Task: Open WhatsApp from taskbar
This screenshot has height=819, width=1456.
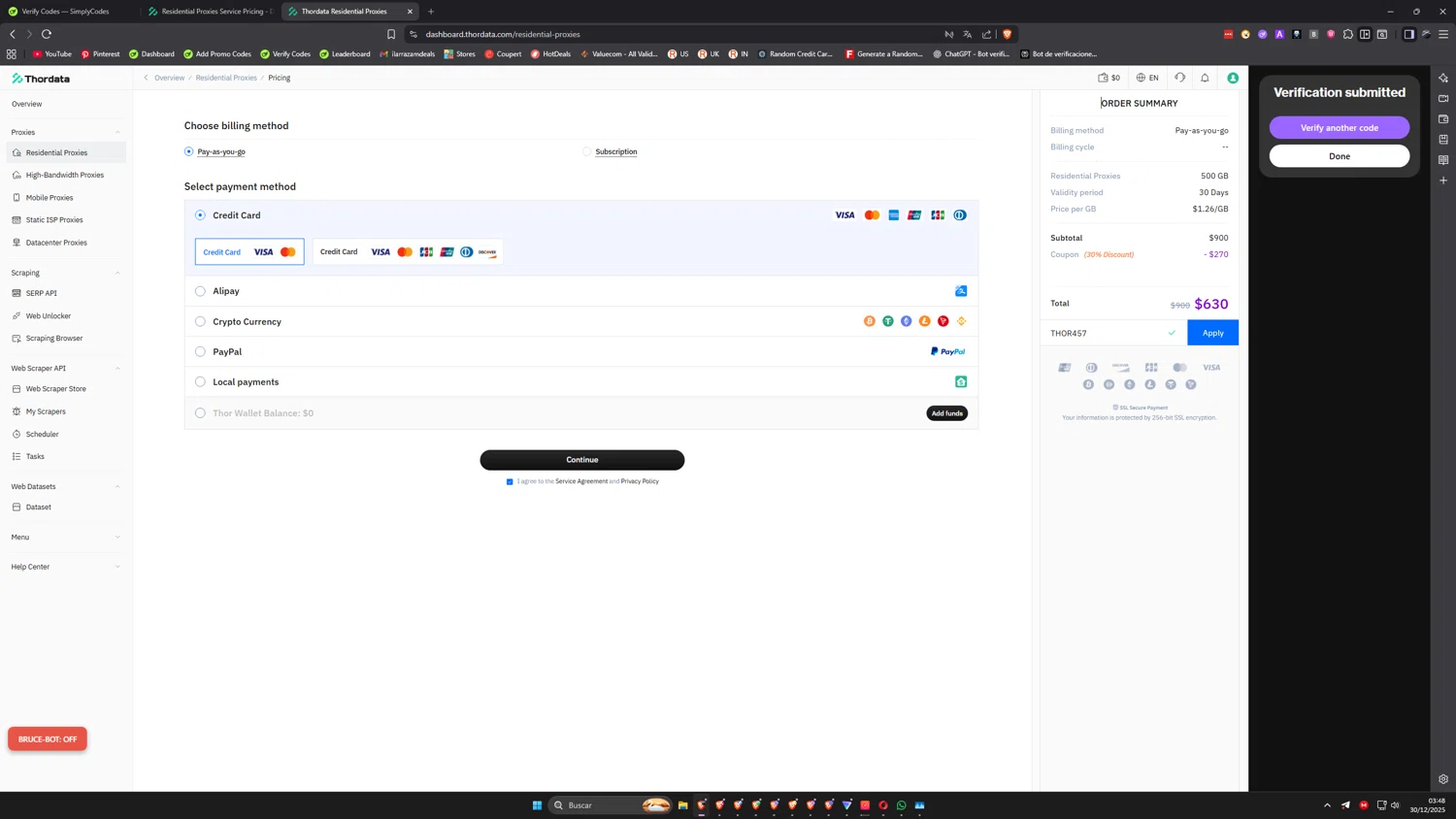Action: point(902,805)
